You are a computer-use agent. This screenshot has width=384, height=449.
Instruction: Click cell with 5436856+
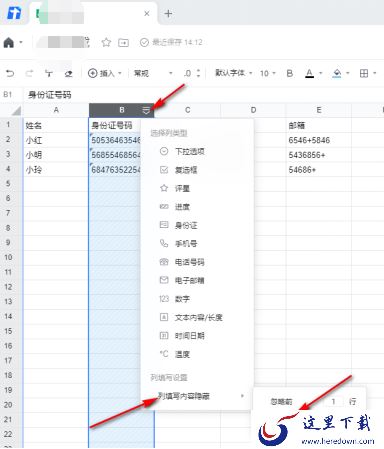[319, 155]
